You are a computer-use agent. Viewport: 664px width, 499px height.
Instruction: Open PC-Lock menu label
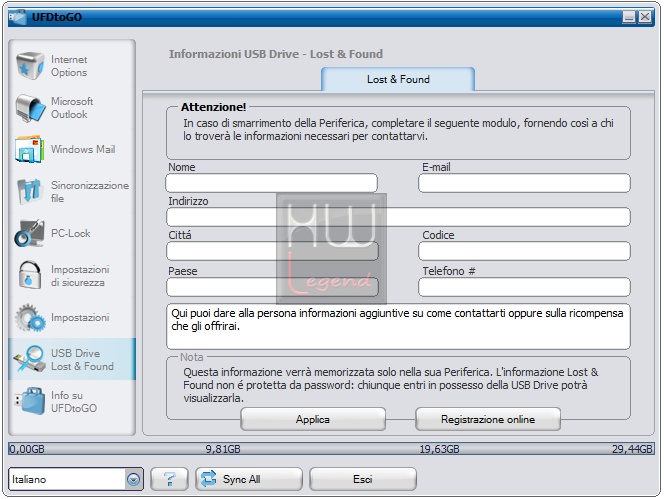pyautogui.click(x=71, y=233)
